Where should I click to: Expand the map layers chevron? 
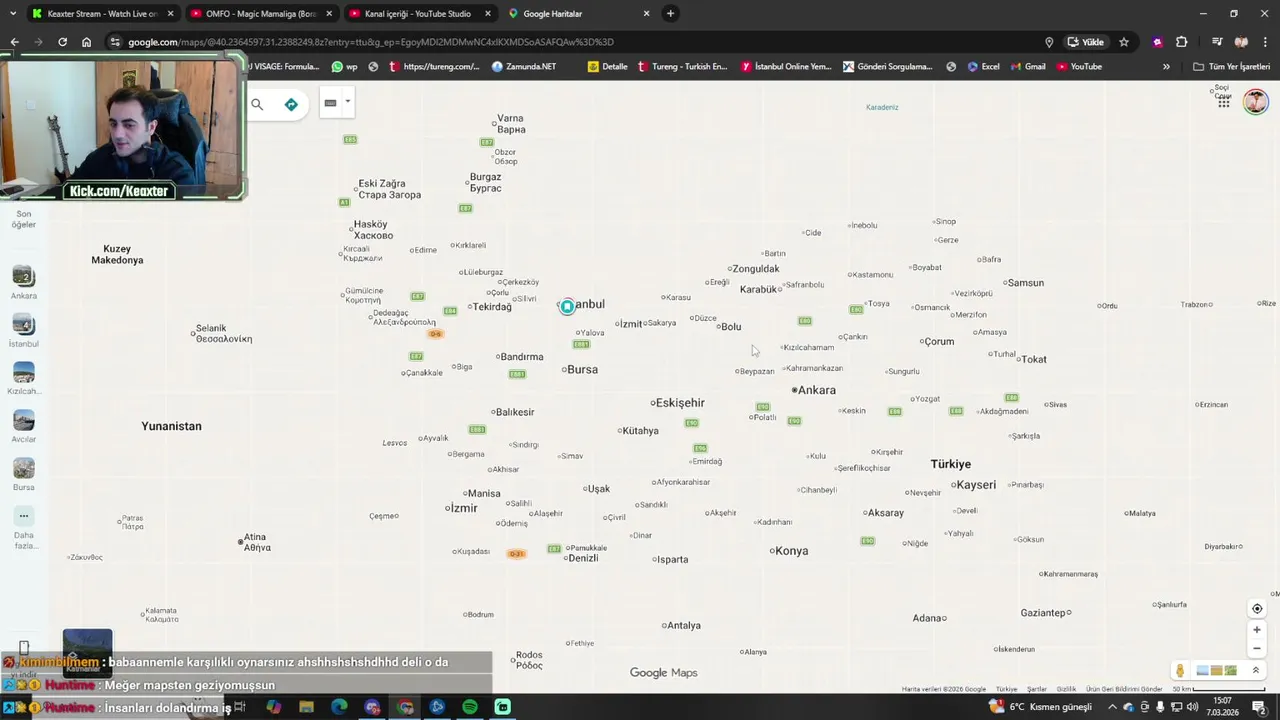coord(1256,670)
